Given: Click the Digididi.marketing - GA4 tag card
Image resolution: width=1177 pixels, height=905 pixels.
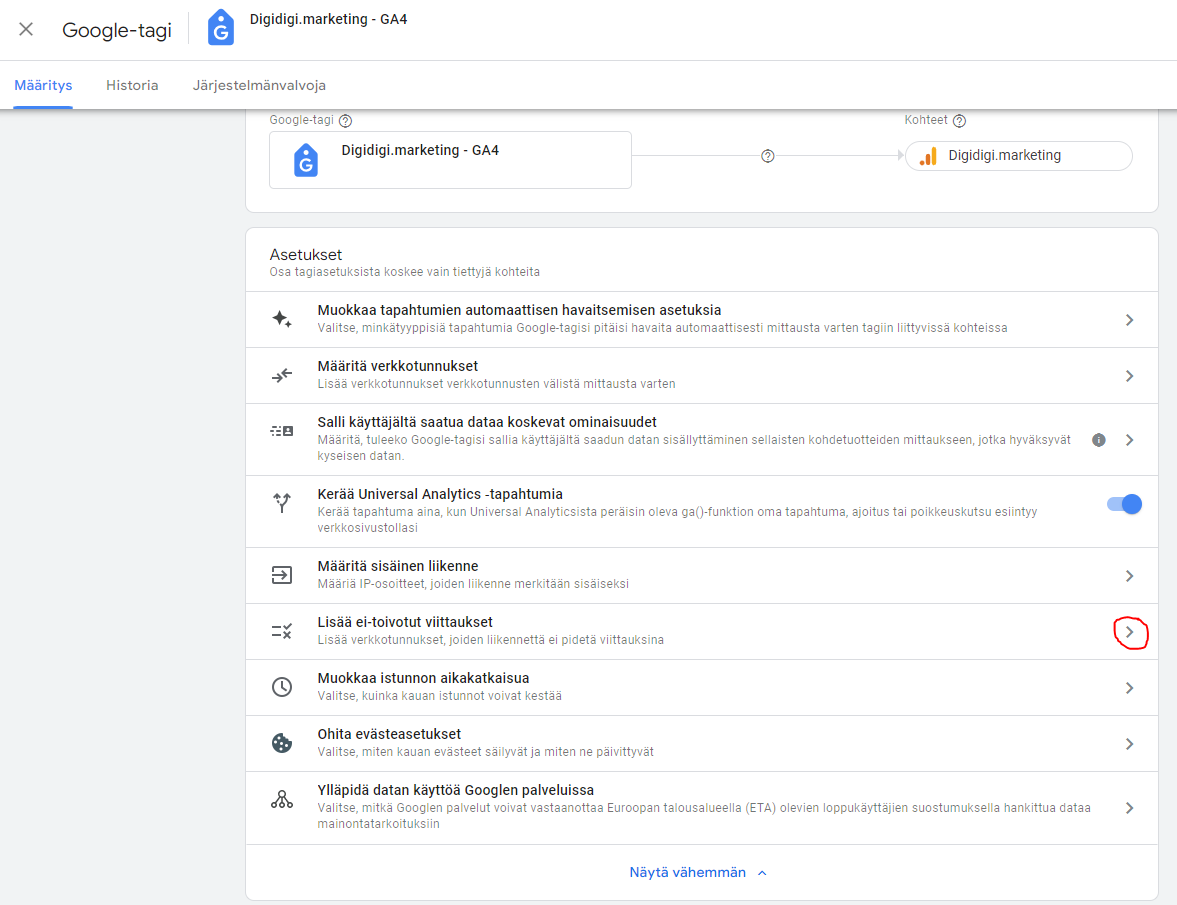Looking at the screenshot, I should click(x=450, y=160).
